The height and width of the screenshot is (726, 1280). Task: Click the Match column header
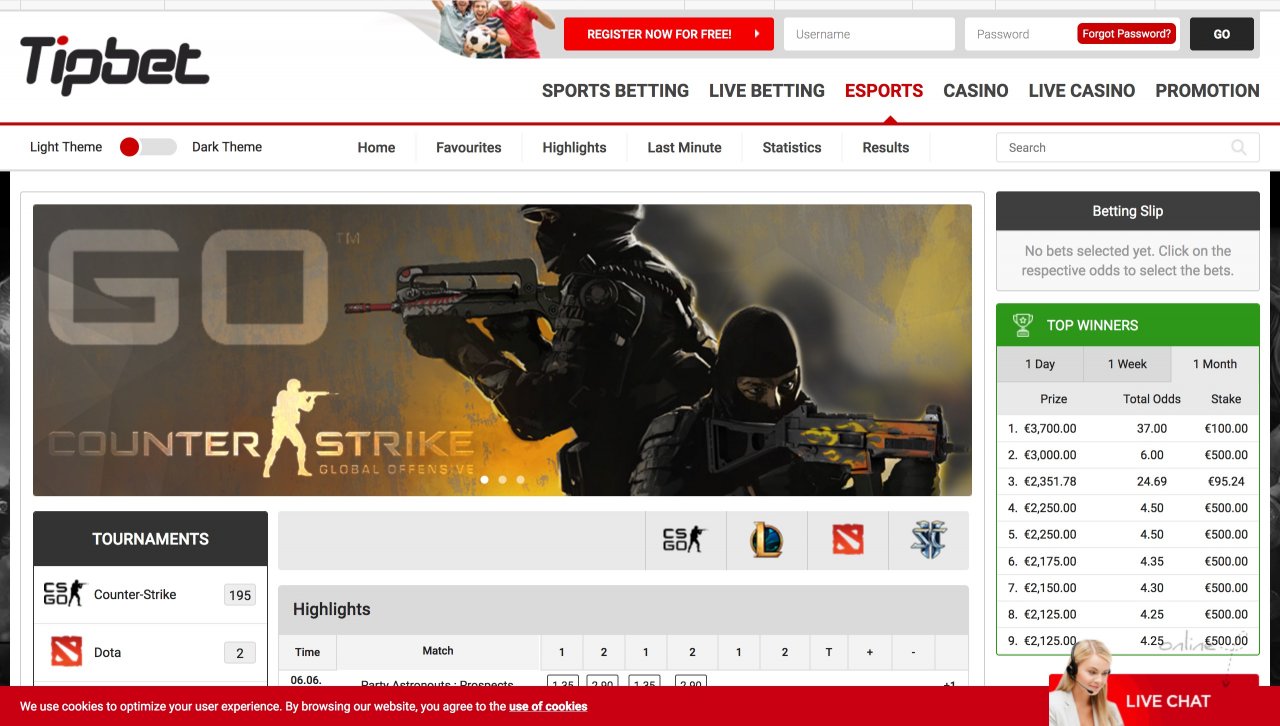[438, 651]
